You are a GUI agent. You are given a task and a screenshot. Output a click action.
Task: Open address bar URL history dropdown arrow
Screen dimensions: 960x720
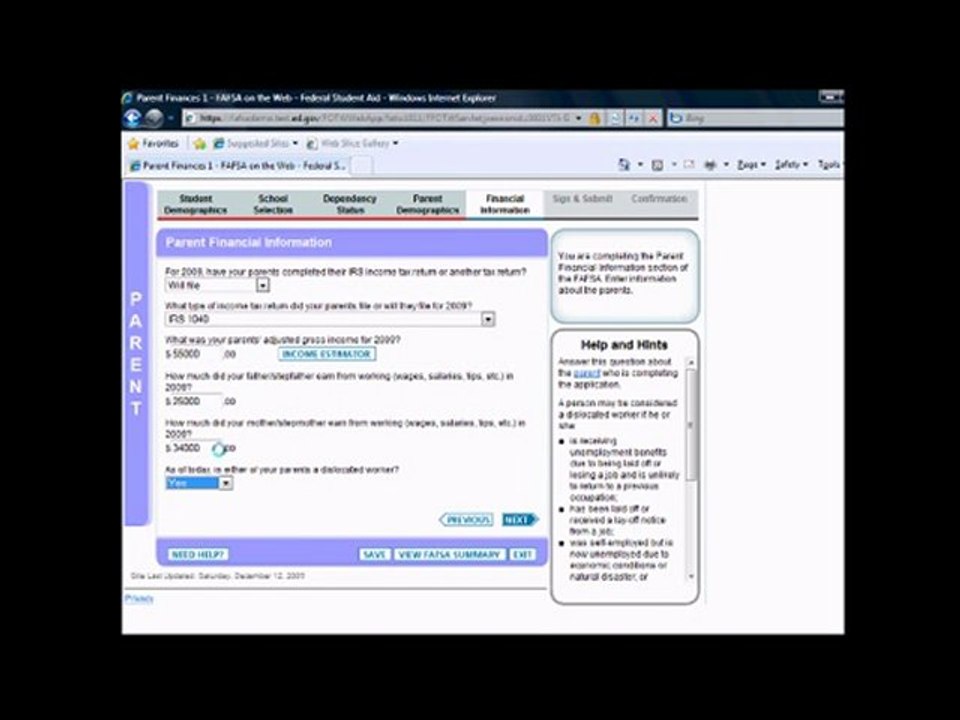[x=579, y=118]
